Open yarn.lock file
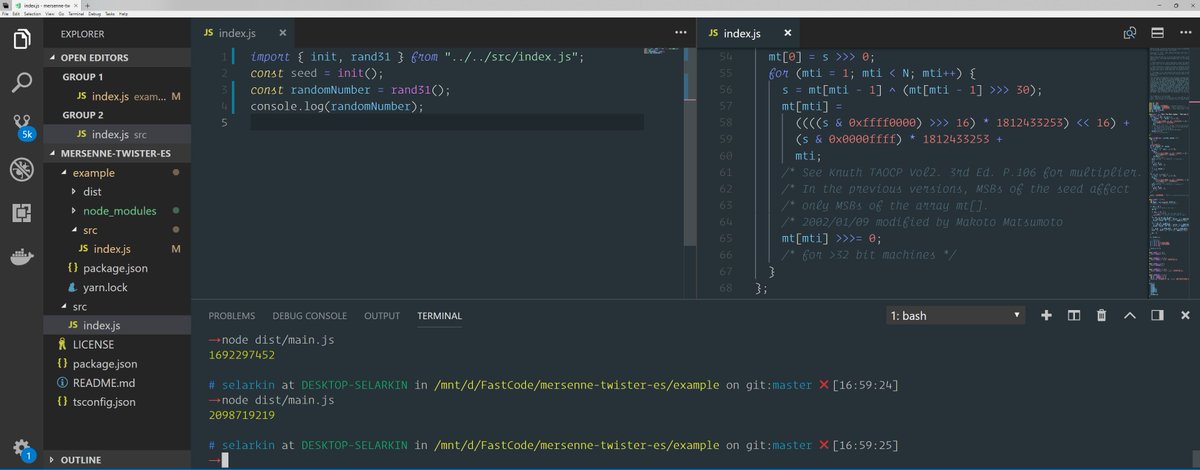The image size is (1200, 470). 117,287
